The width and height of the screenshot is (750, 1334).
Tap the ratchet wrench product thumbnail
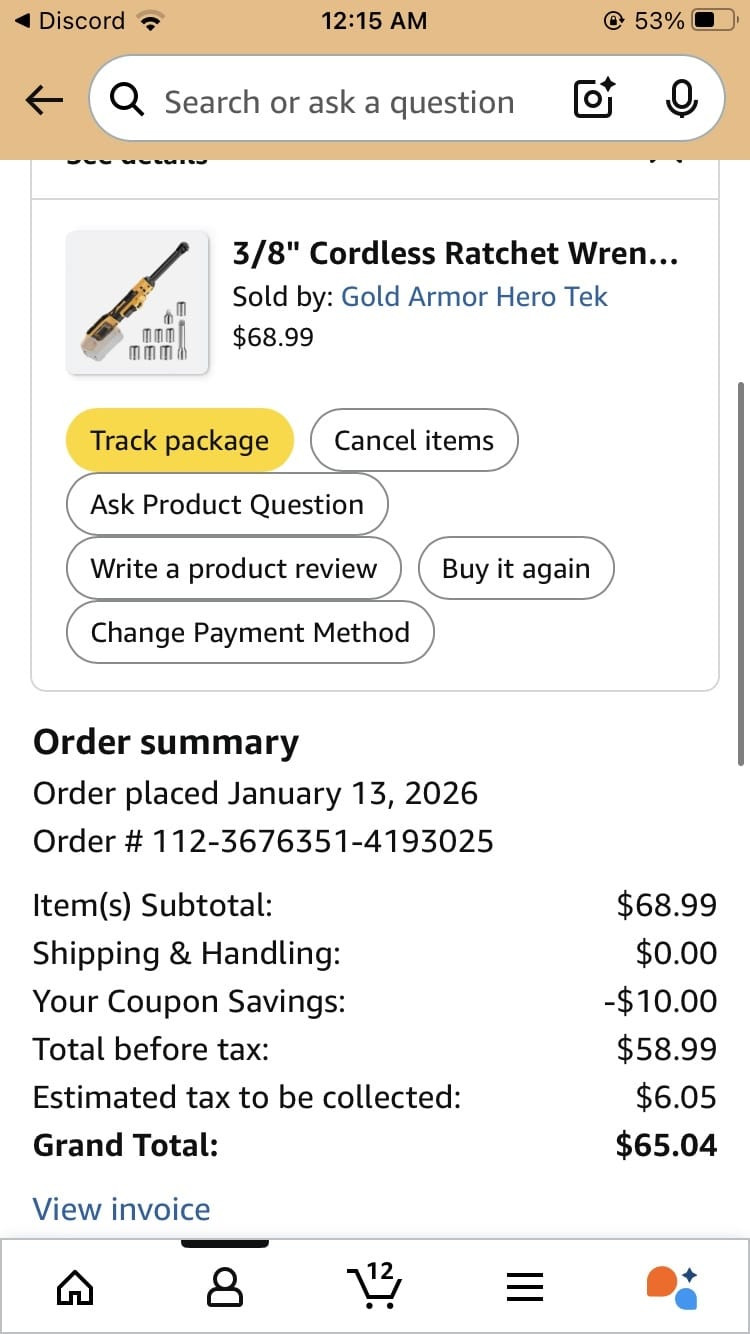pos(137,303)
